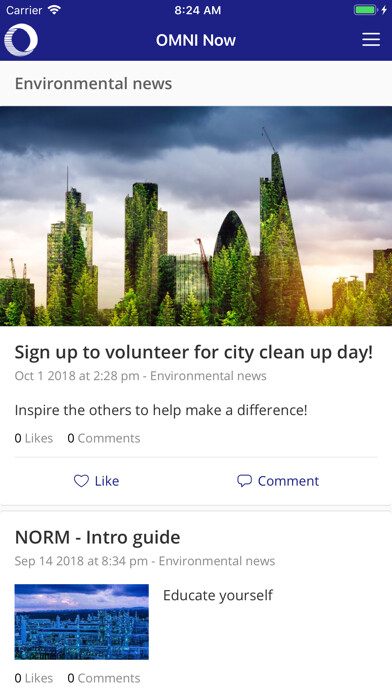Tap the speech bubble Comment icon

tap(244, 481)
